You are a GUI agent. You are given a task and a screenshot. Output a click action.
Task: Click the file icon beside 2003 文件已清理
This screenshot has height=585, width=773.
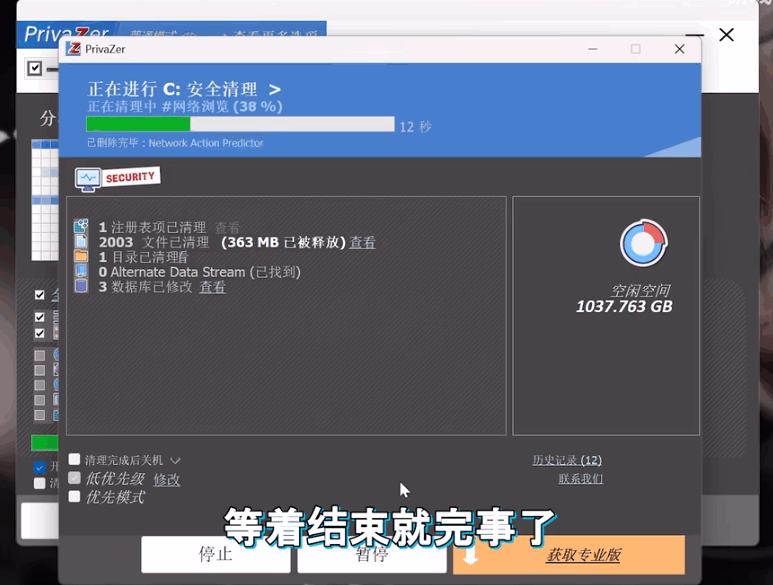[81, 241]
